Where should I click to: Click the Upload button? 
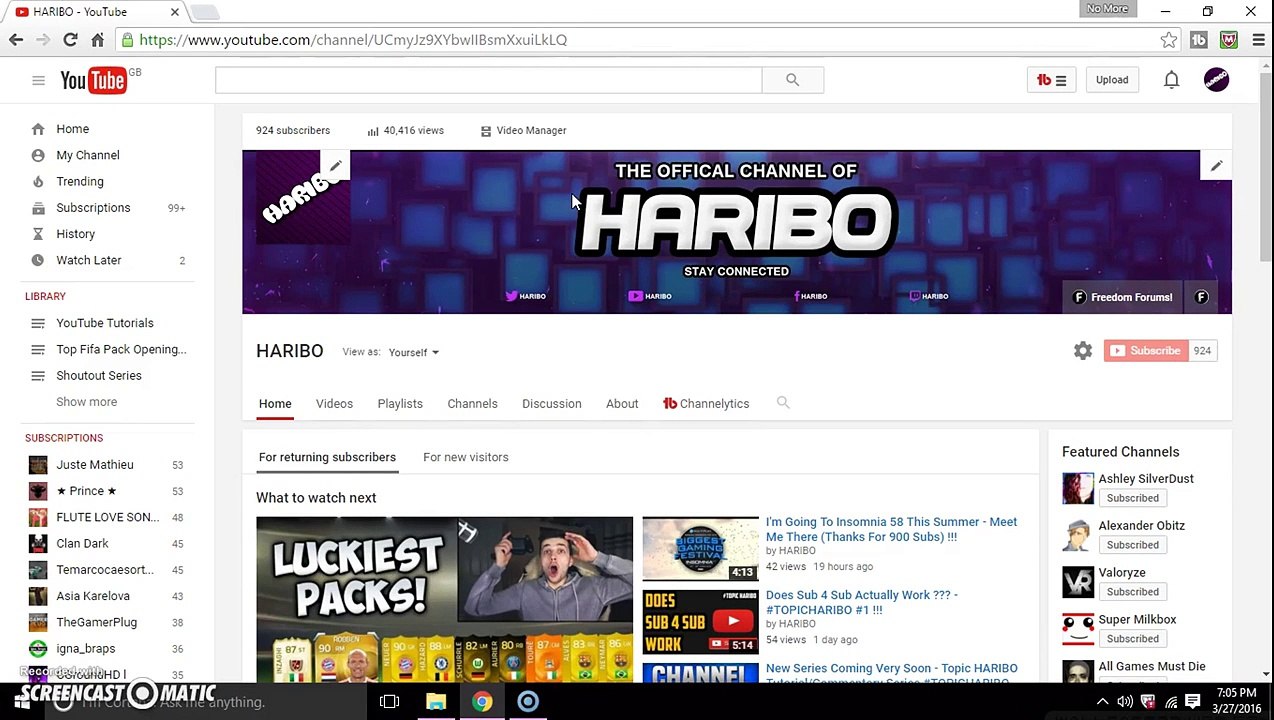[1112, 80]
